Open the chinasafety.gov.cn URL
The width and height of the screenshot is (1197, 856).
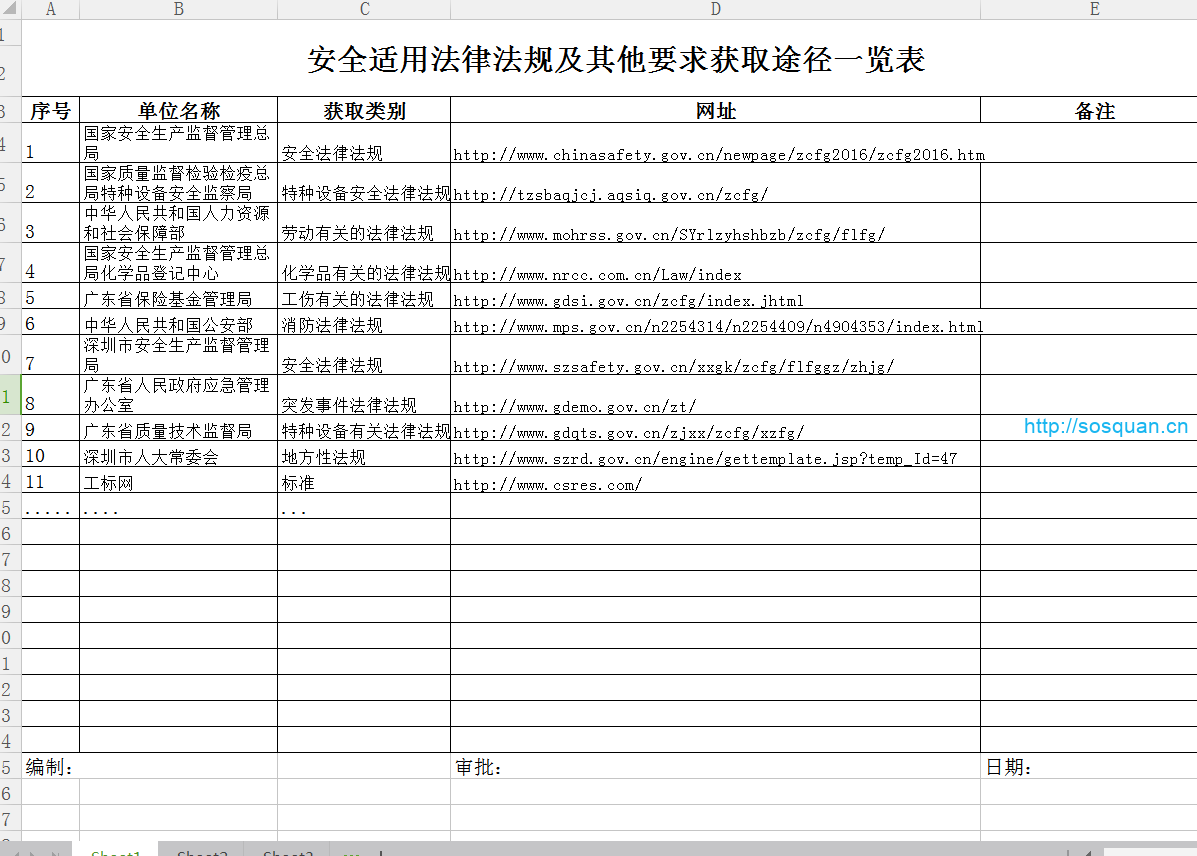pos(718,155)
